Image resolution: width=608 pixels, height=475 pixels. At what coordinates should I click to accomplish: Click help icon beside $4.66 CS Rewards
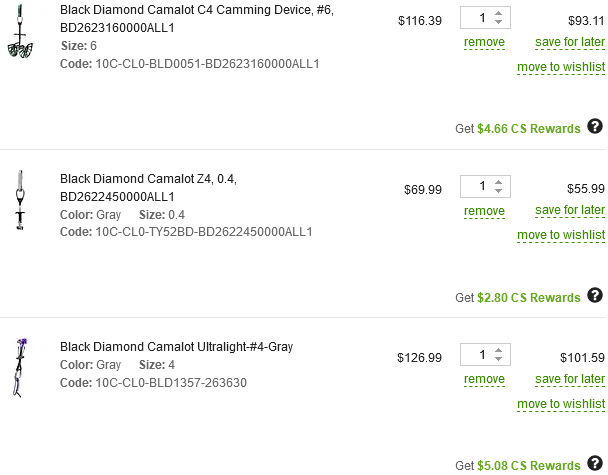pyautogui.click(x=595, y=126)
